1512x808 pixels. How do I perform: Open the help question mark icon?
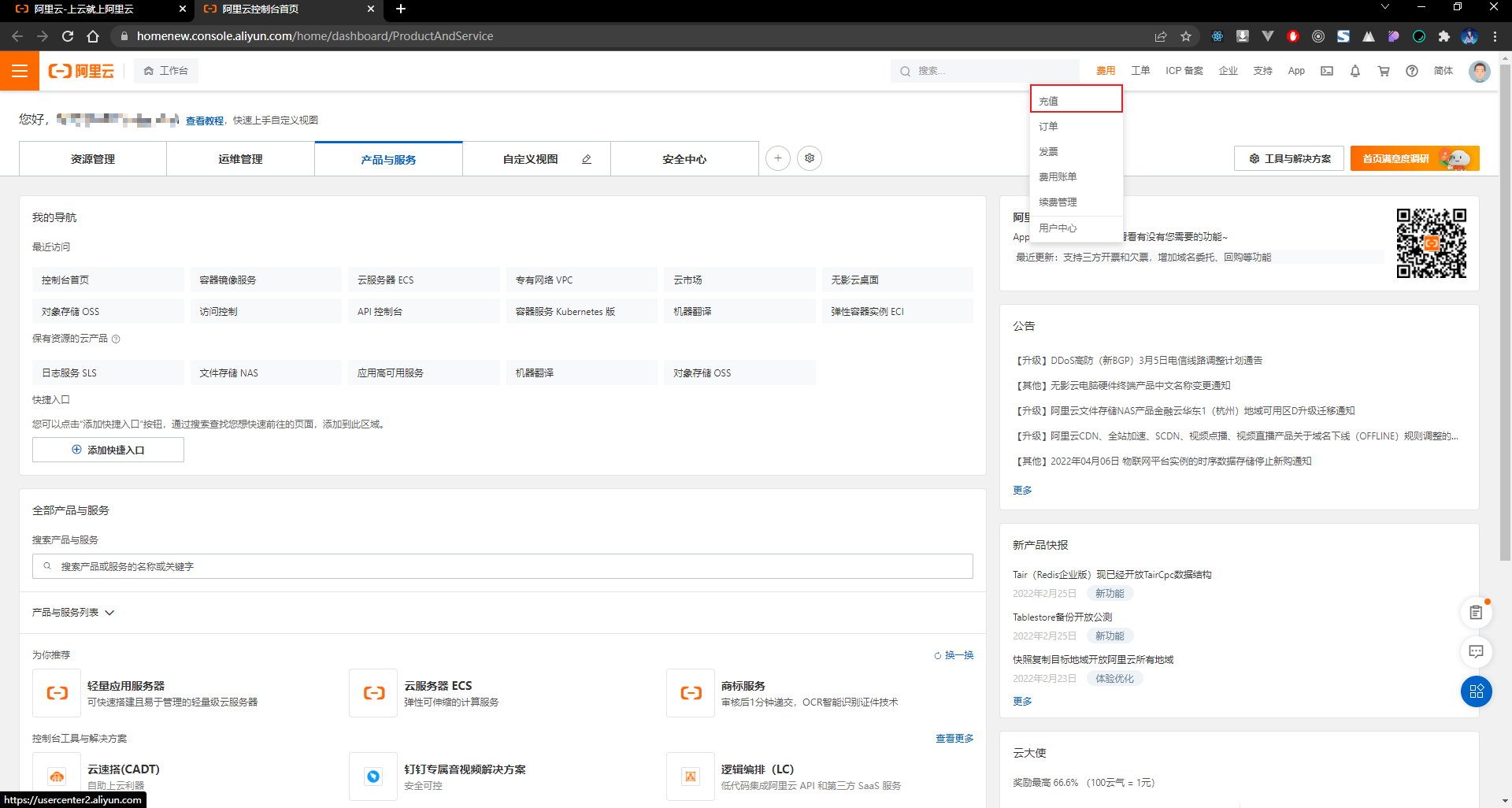point(1412,71)
